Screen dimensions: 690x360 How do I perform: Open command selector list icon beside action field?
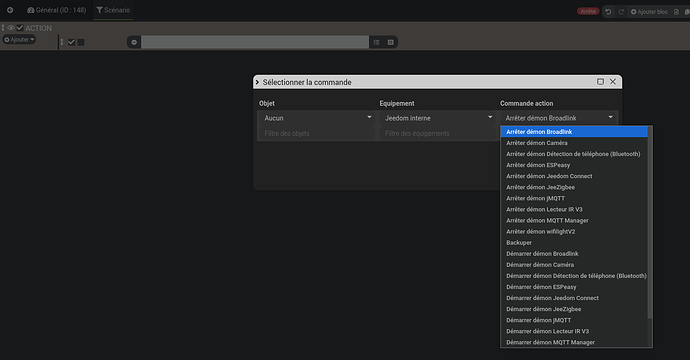(x=376, y=42)
